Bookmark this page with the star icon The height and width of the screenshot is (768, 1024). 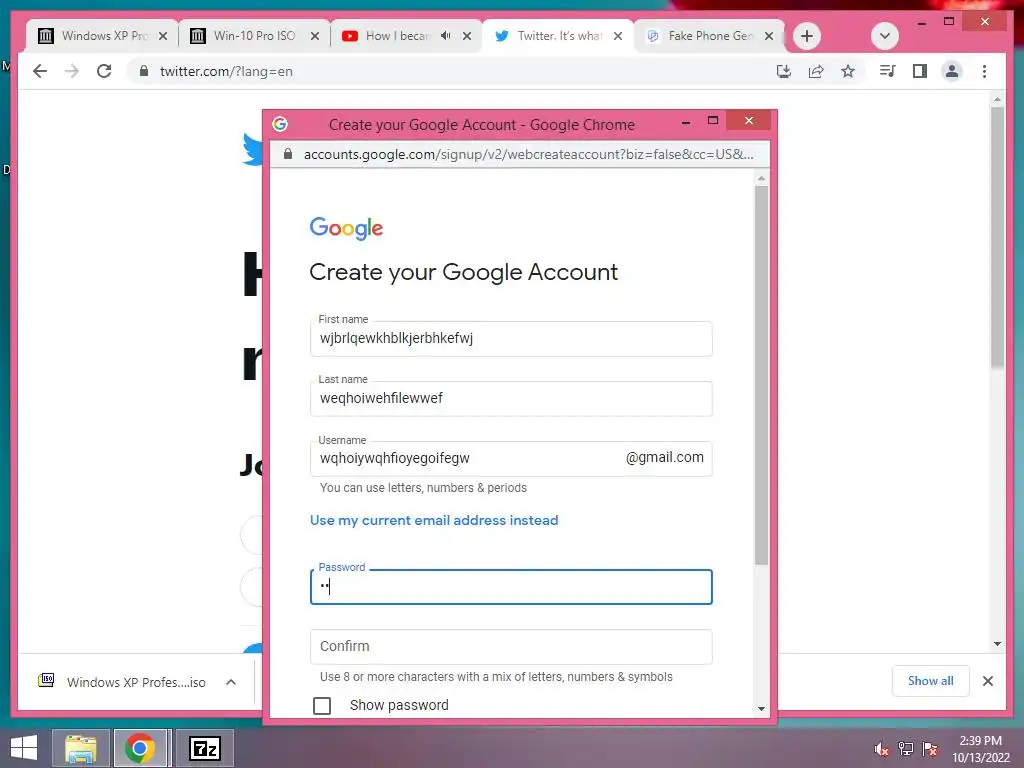tap(848, 71)
